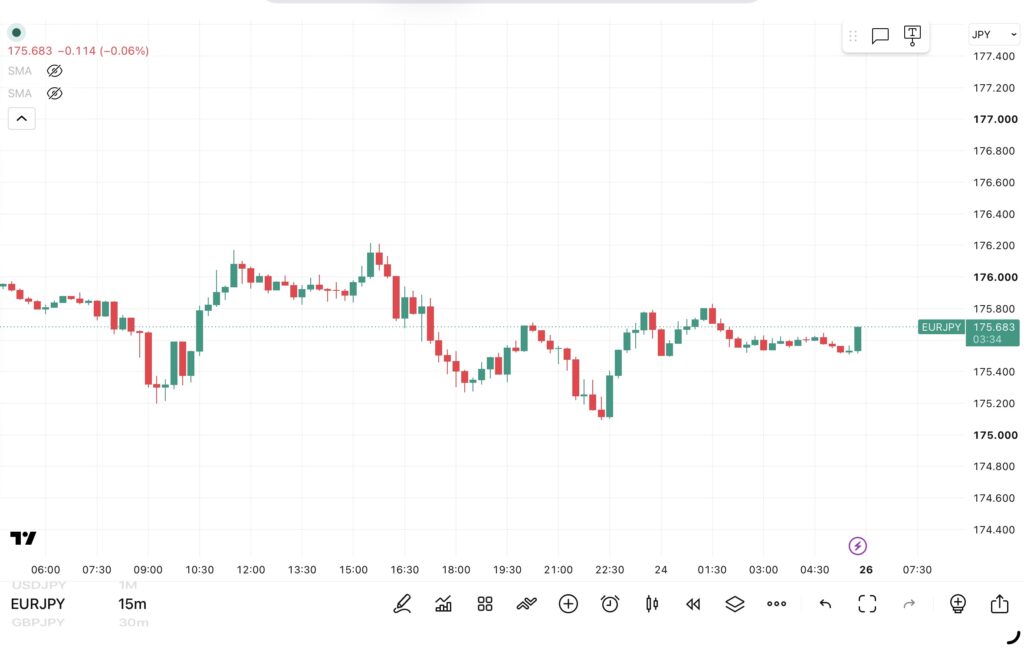Image resolution: width=1024 pixels, height=648 pixels.
Task: Open the compare symbols icon
Action: coord(526,604)
